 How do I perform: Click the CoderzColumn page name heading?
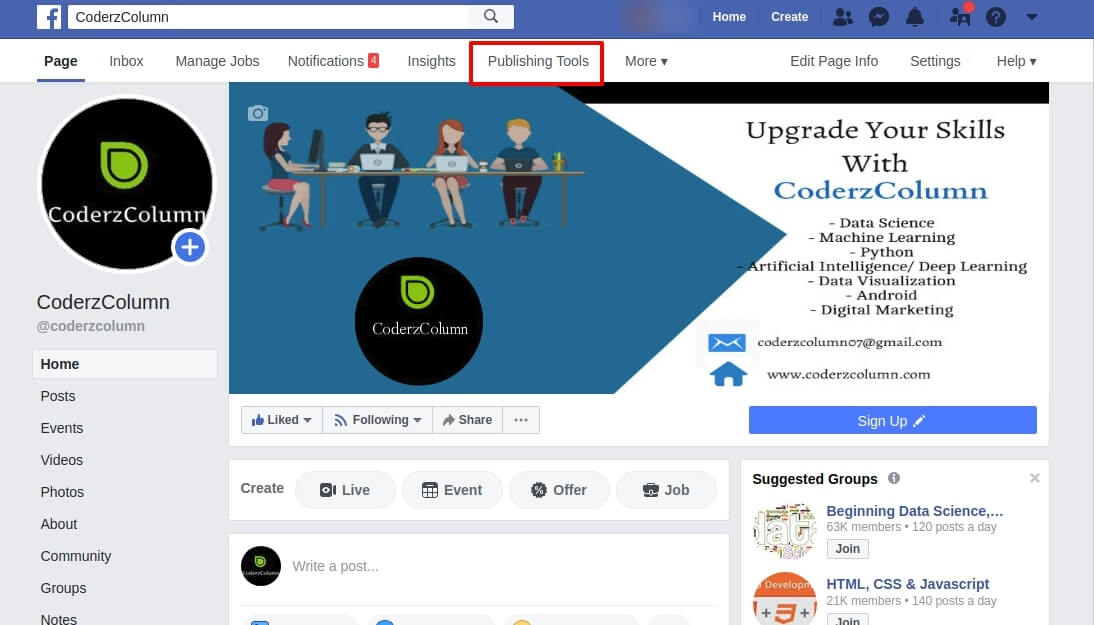coord(103,302)
